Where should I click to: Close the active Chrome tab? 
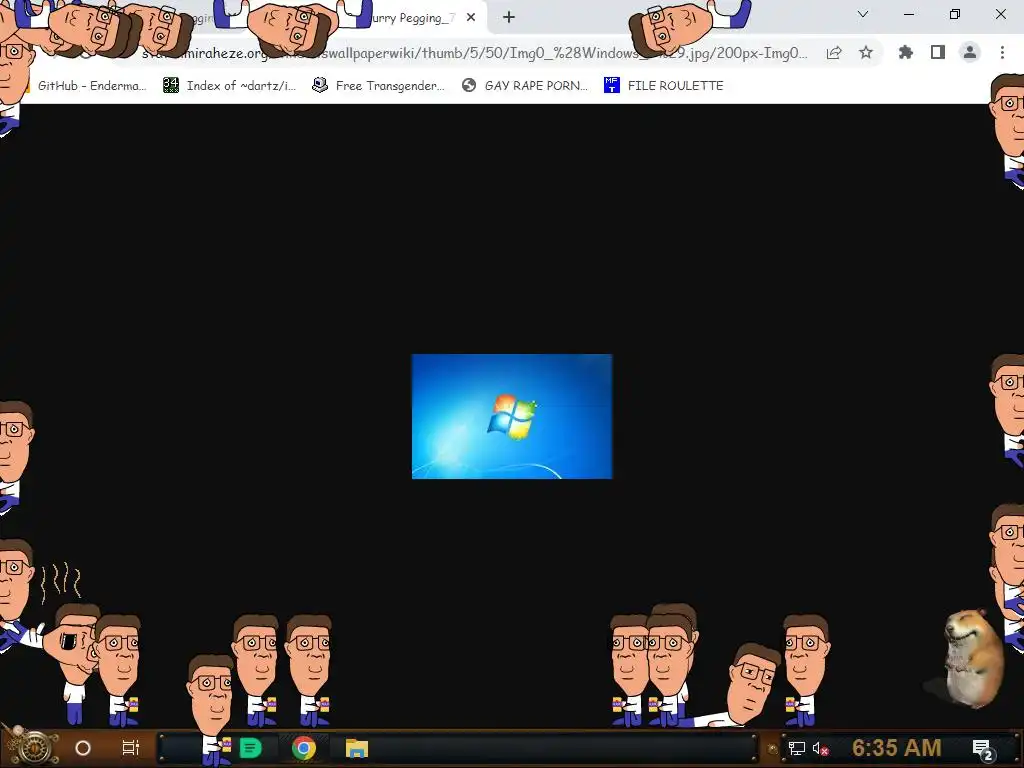click(x=471, y=18)
